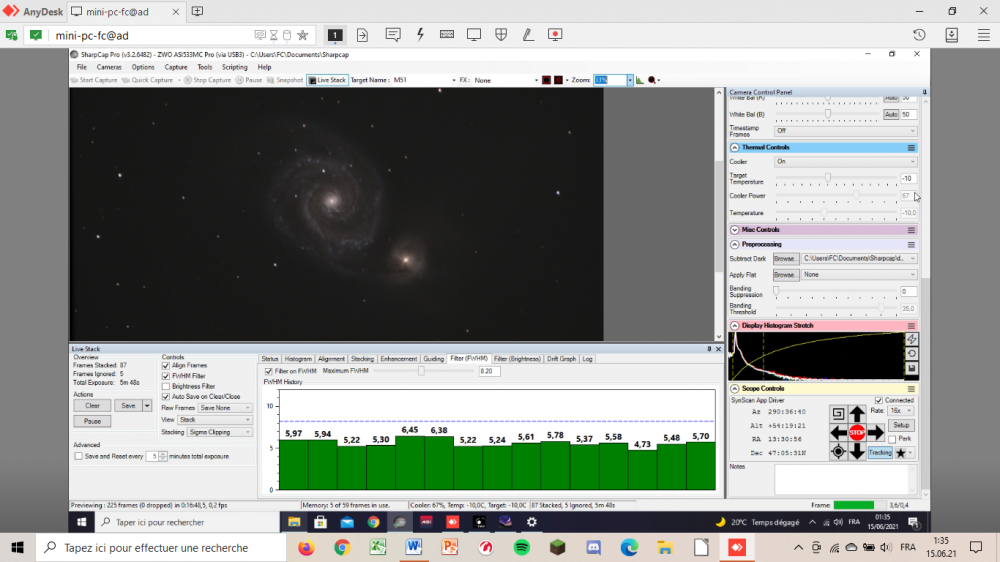Toggle Align Frames checkbox
1000x562 pixels.
166,366
